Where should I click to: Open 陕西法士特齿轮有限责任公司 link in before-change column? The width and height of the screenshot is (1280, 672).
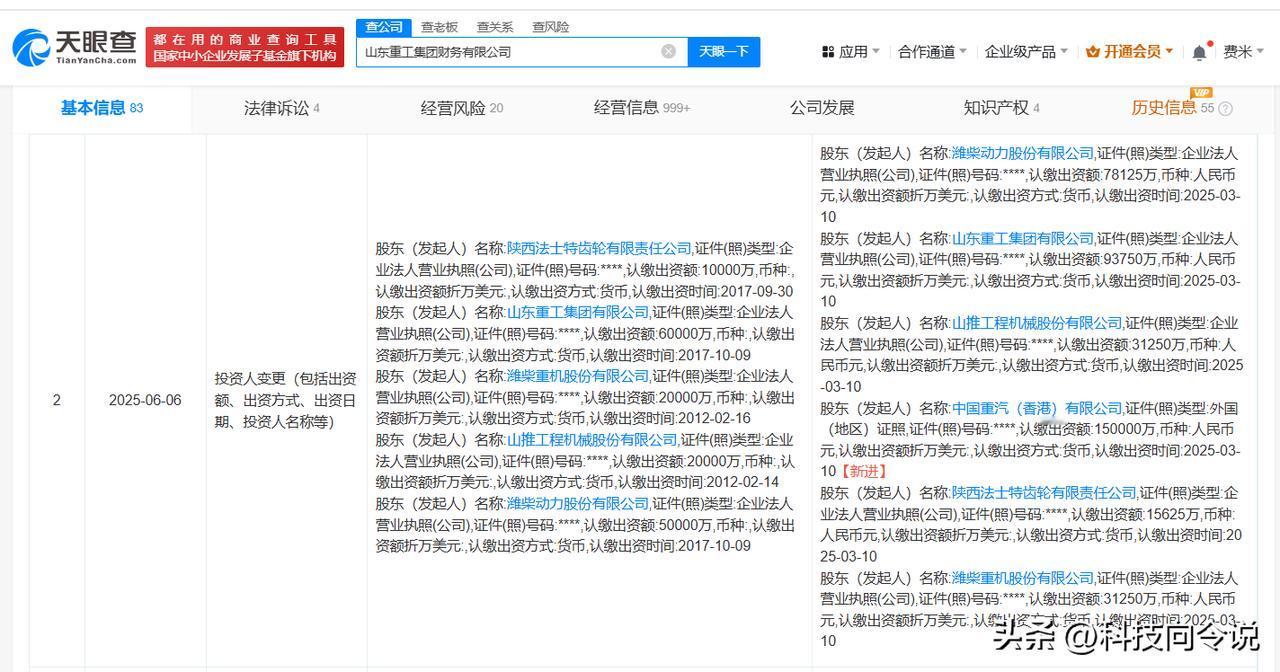pos(599,249)
